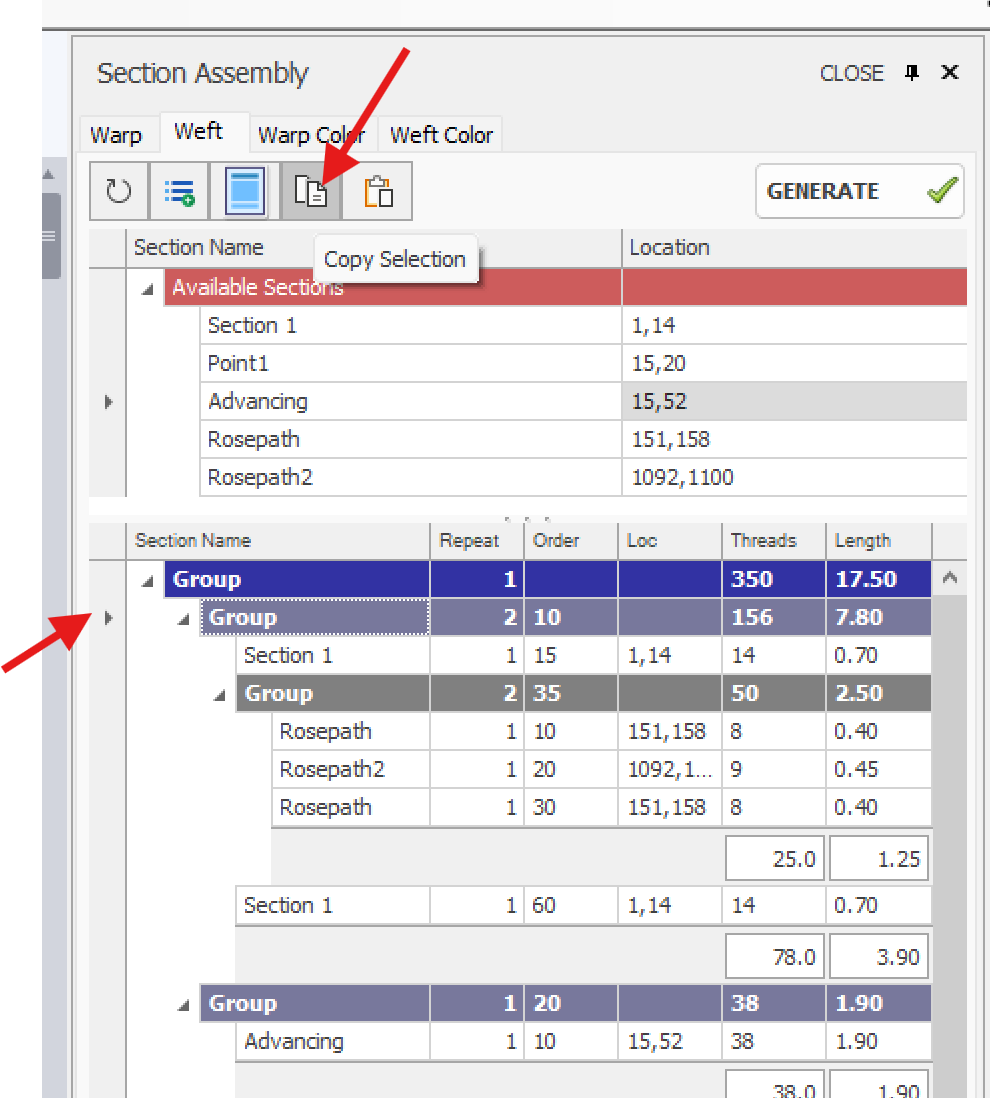990x1098 pixels.
Task: Click the CLOSE text button
Action: tap(851, 73)
